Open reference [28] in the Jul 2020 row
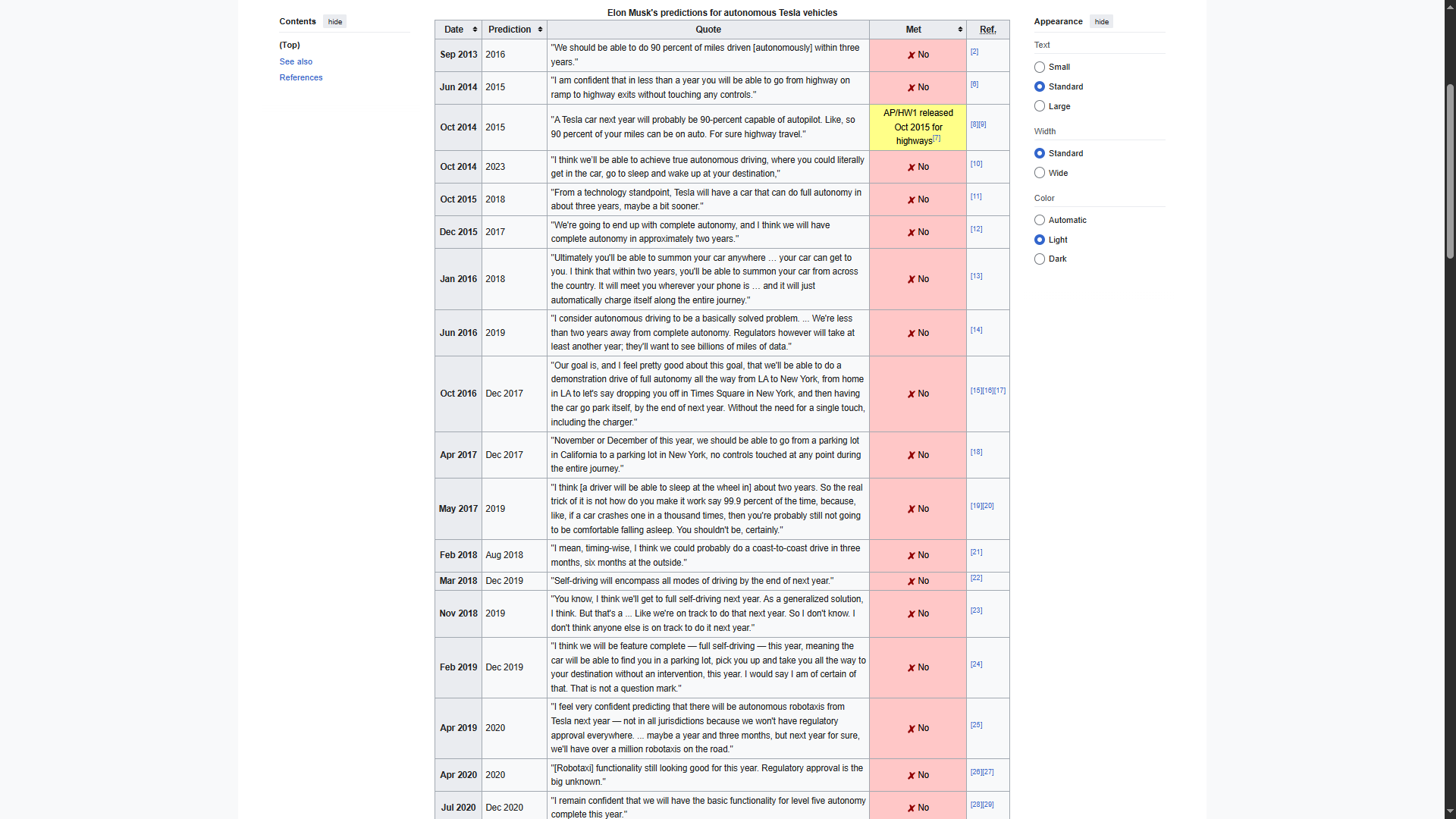 coord(977,805)
